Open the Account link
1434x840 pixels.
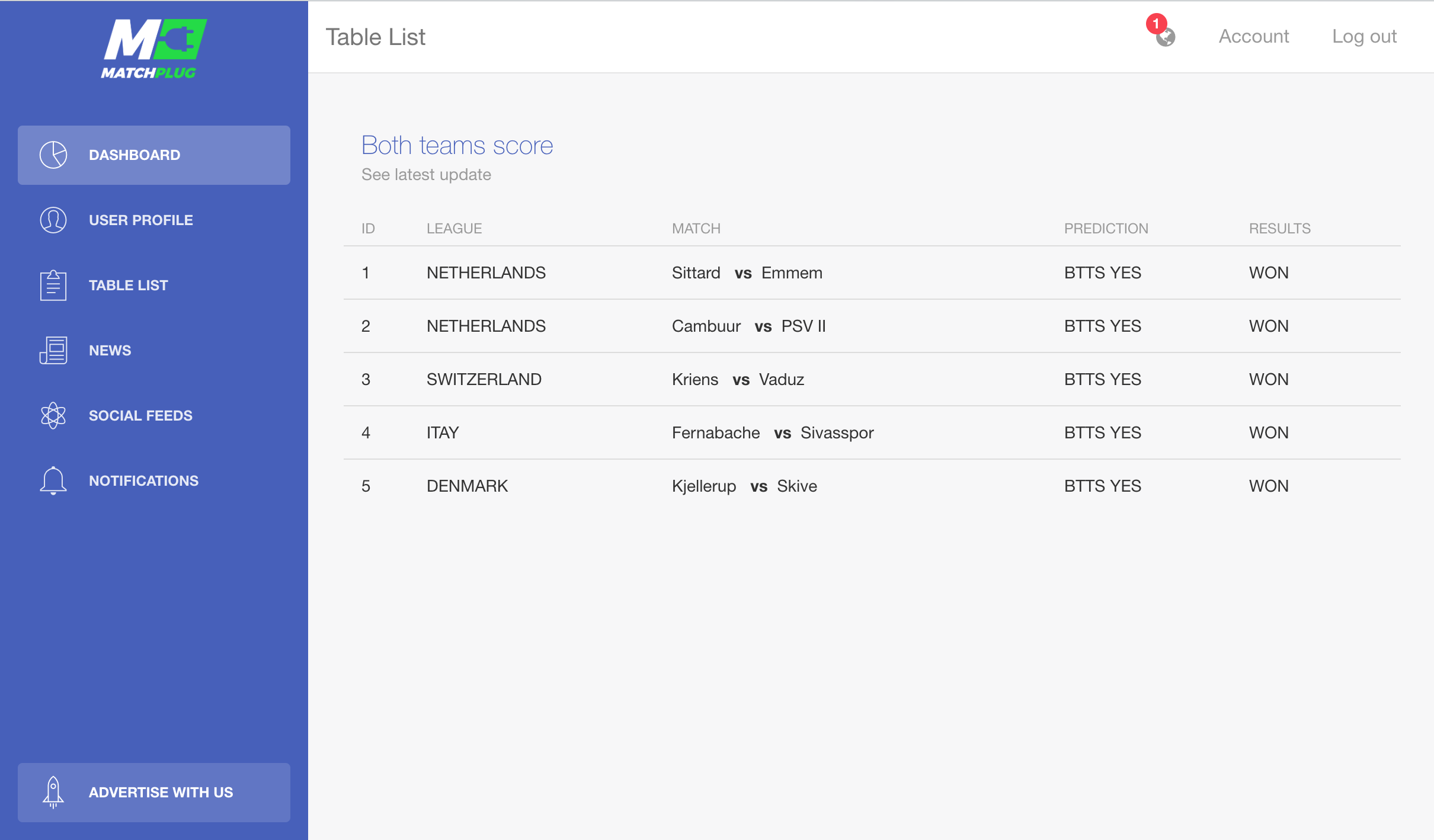1254,37
